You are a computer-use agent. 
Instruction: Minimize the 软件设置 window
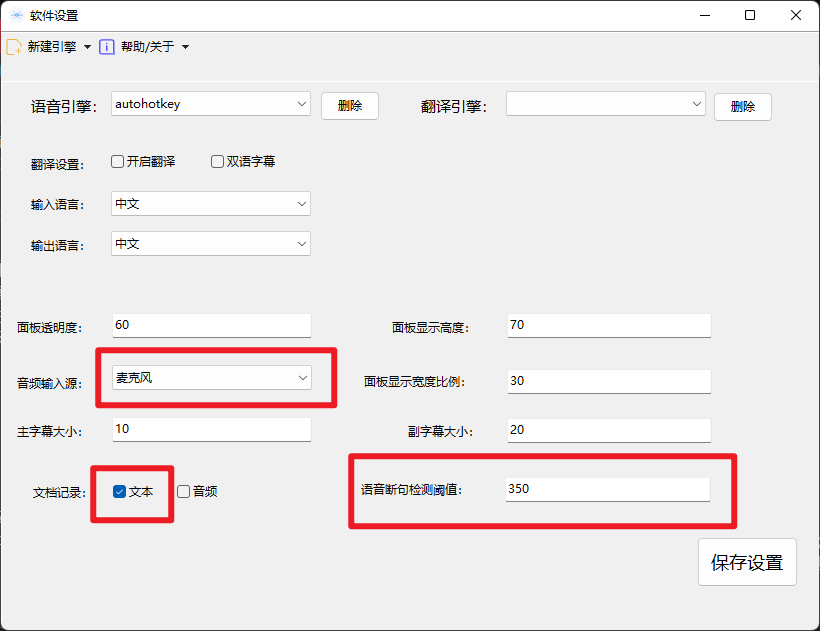705,15
